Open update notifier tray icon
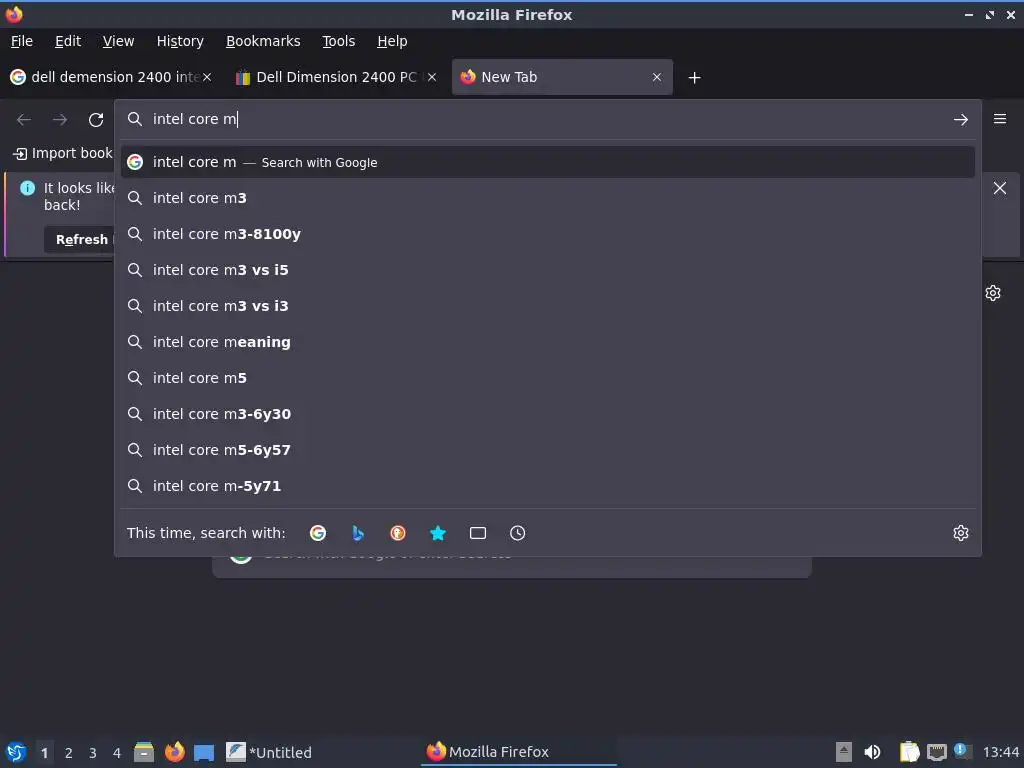Image resolution: width=1024 pixels, height=768 pixels. pos(962,751)
